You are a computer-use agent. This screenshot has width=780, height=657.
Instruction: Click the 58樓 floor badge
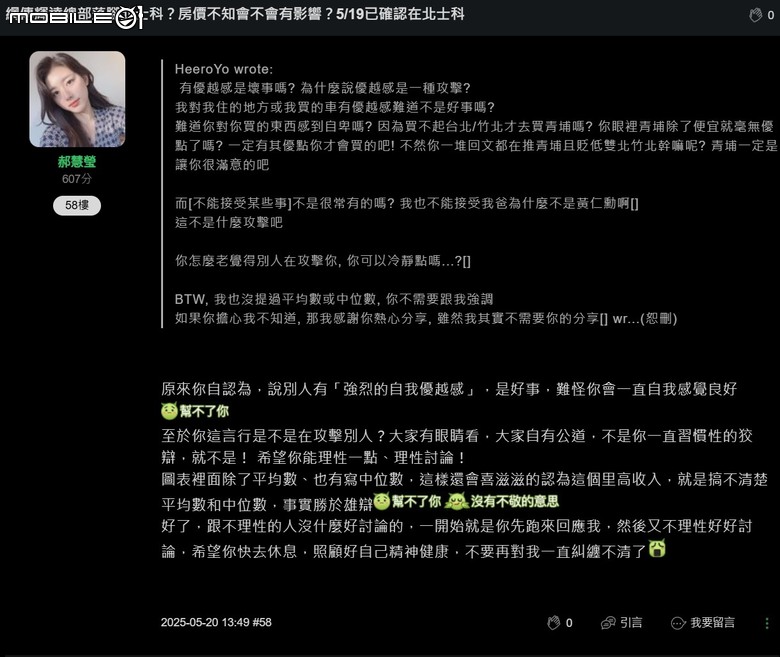pyautogui.click(x=77, y=205)
